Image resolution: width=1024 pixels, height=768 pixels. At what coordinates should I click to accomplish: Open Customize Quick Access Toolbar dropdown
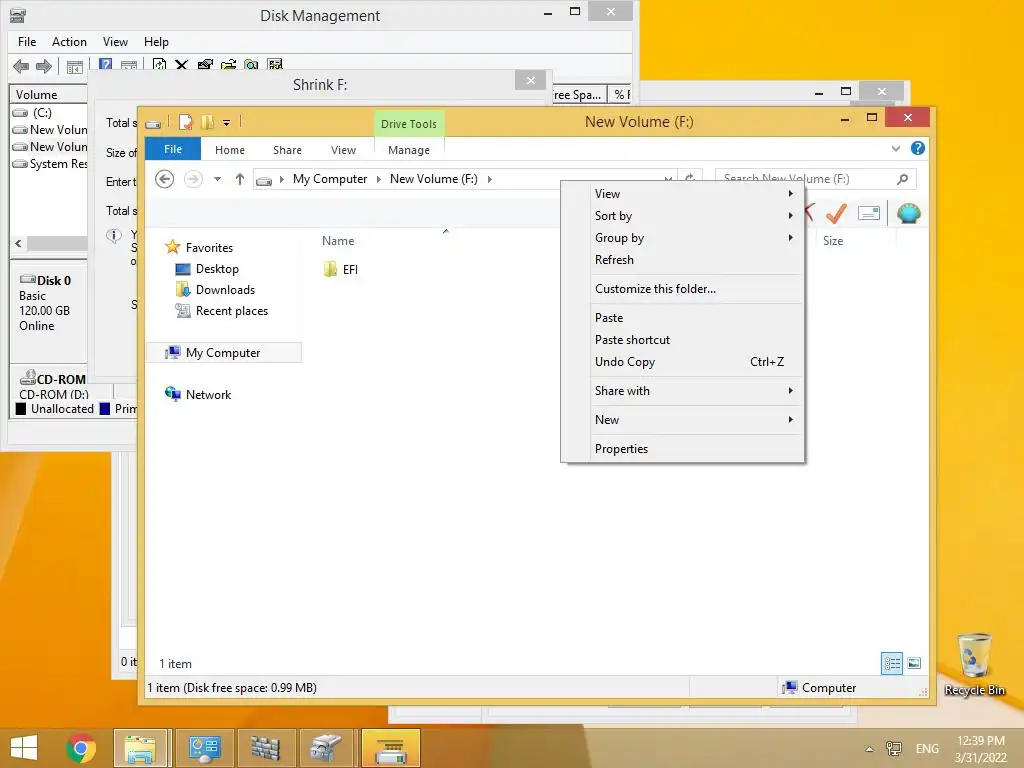226,123
